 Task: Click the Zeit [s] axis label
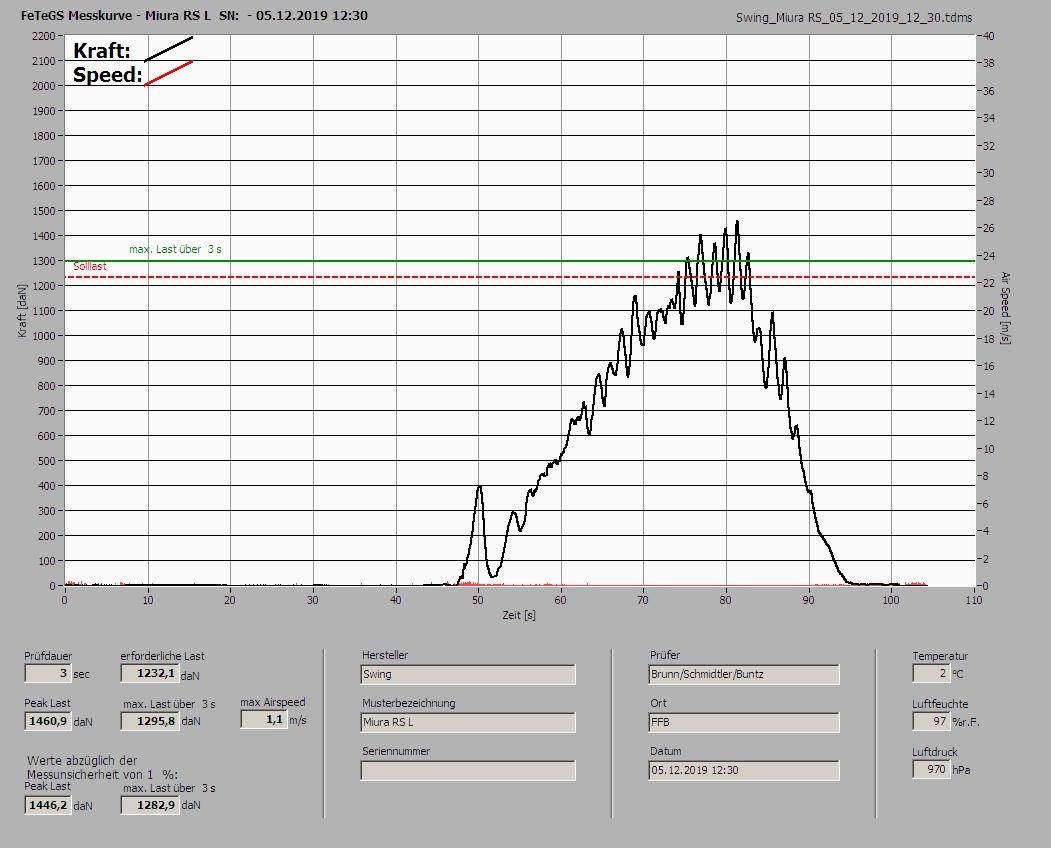point(519,615)
